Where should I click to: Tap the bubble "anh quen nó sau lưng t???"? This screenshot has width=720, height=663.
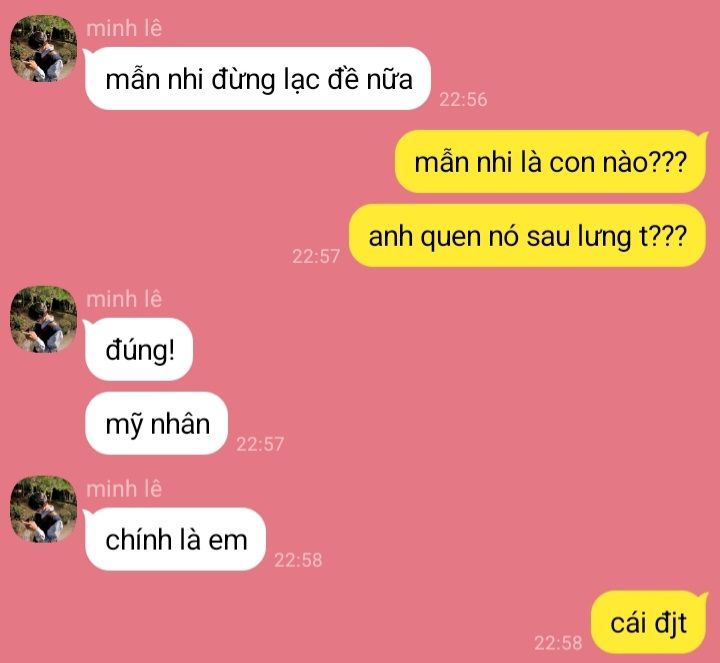[x=527, y=236]
